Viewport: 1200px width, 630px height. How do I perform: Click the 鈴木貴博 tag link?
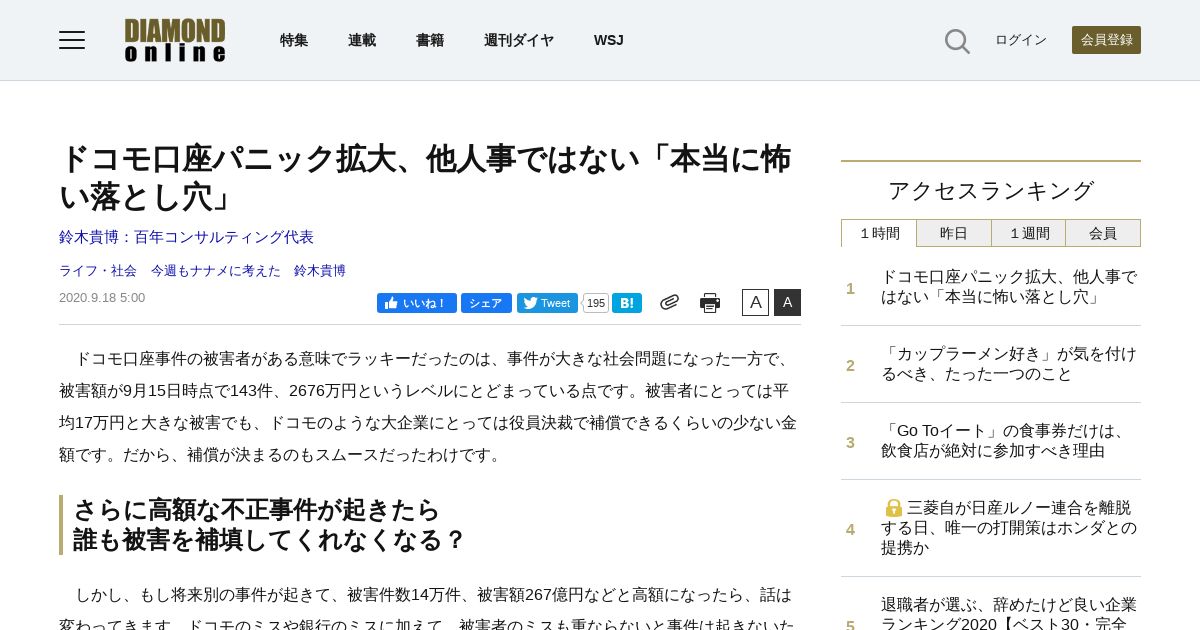click(x=320, y=270)
